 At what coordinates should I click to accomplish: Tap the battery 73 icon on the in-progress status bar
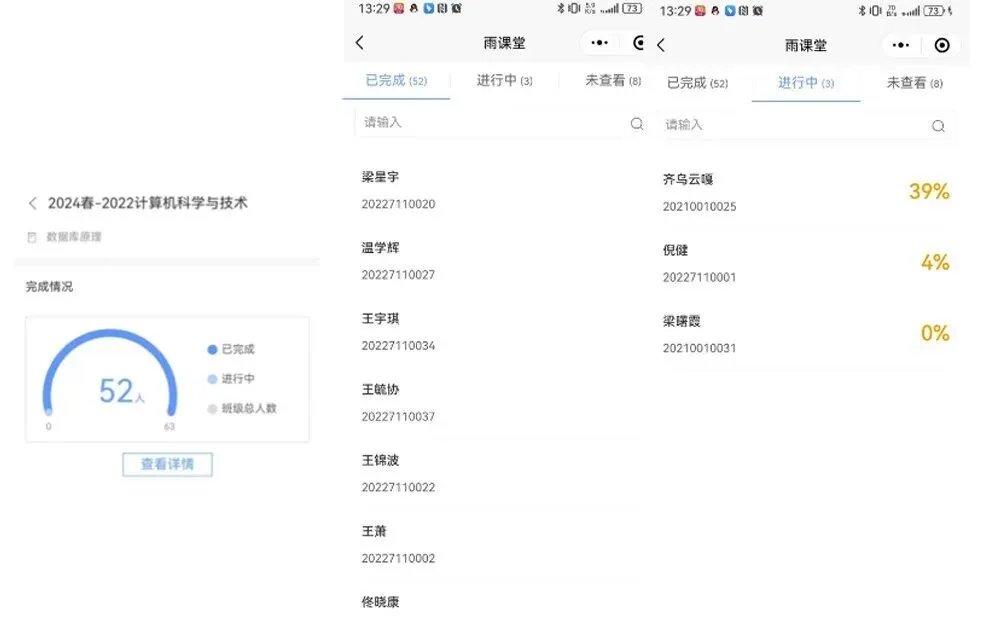pos(934,11)
